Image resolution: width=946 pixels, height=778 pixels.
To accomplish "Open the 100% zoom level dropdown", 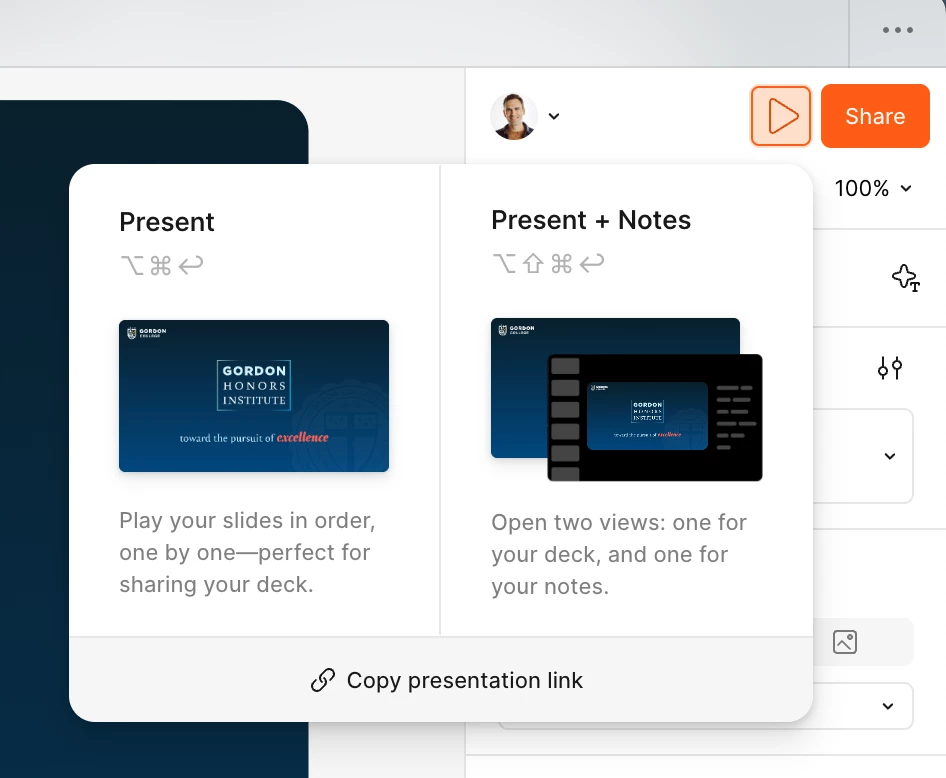I will tap(873, 188).
